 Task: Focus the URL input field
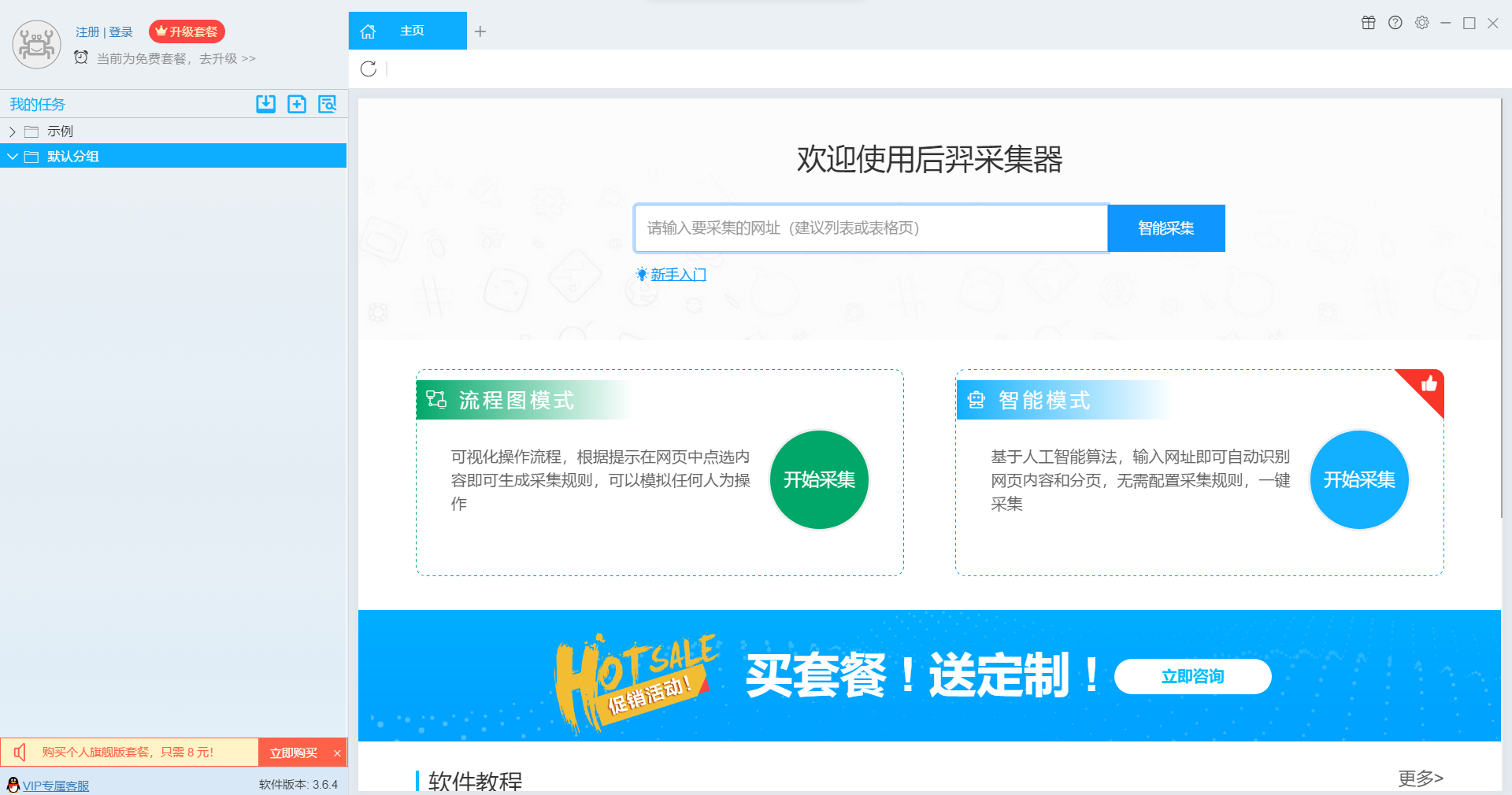[x=871, y=228]
